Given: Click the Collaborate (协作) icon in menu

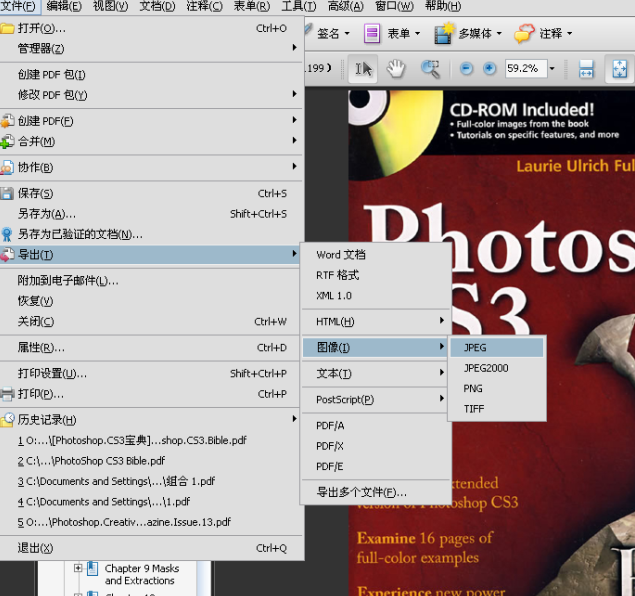Looking at the screenshot, I should tap(7, 167).
